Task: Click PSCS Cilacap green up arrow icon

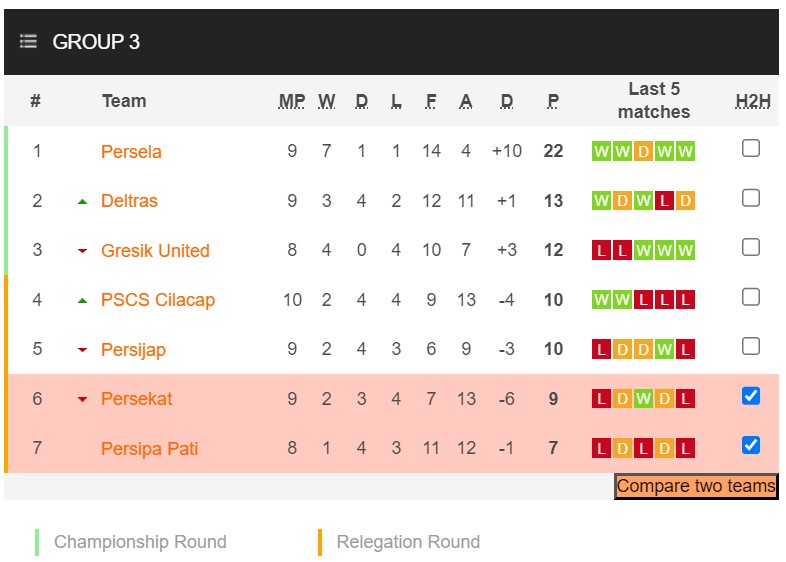Action: pyautogui.click(x=83, y=300)
